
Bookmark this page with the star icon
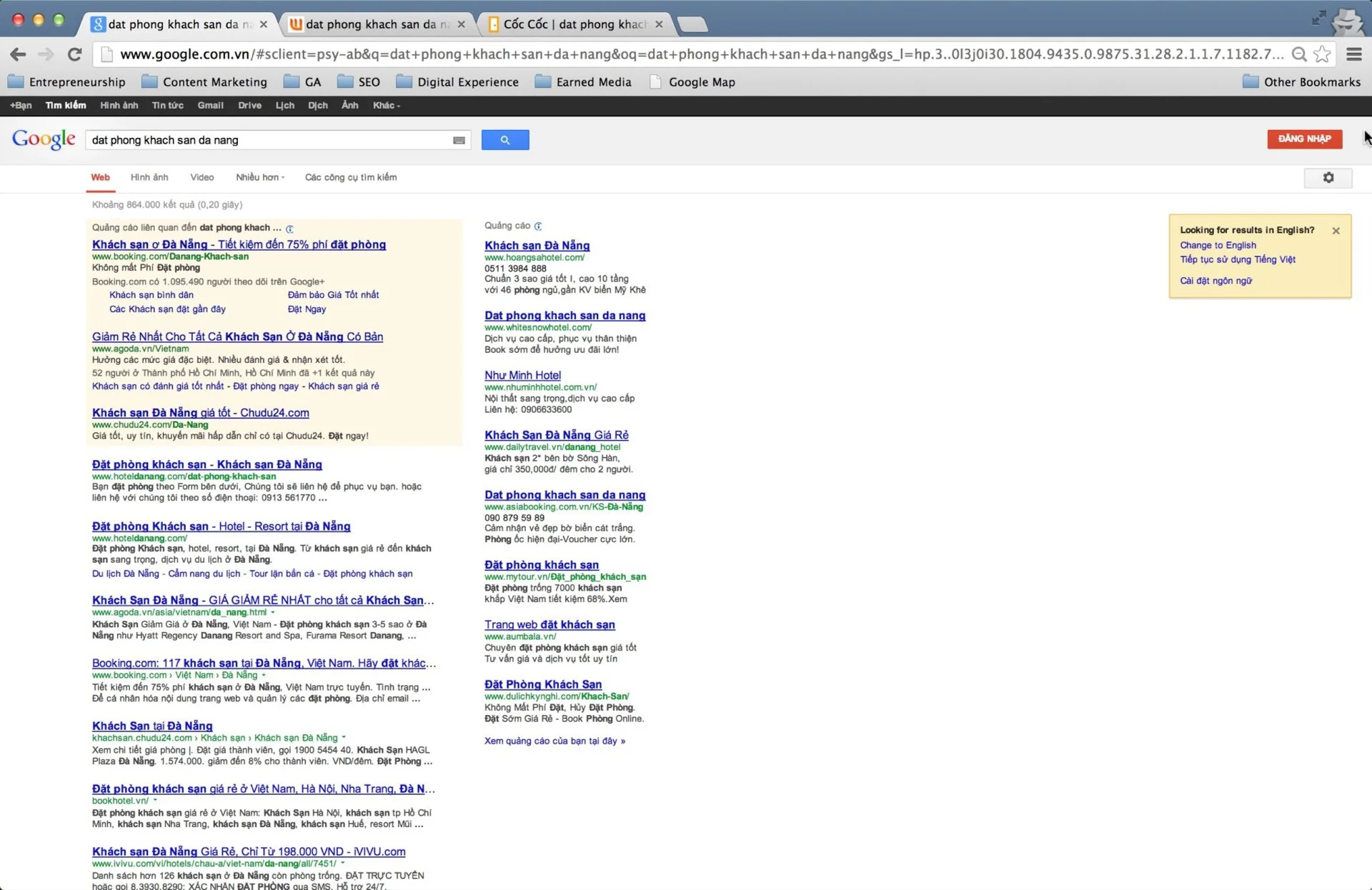(x=1322, y=54)
